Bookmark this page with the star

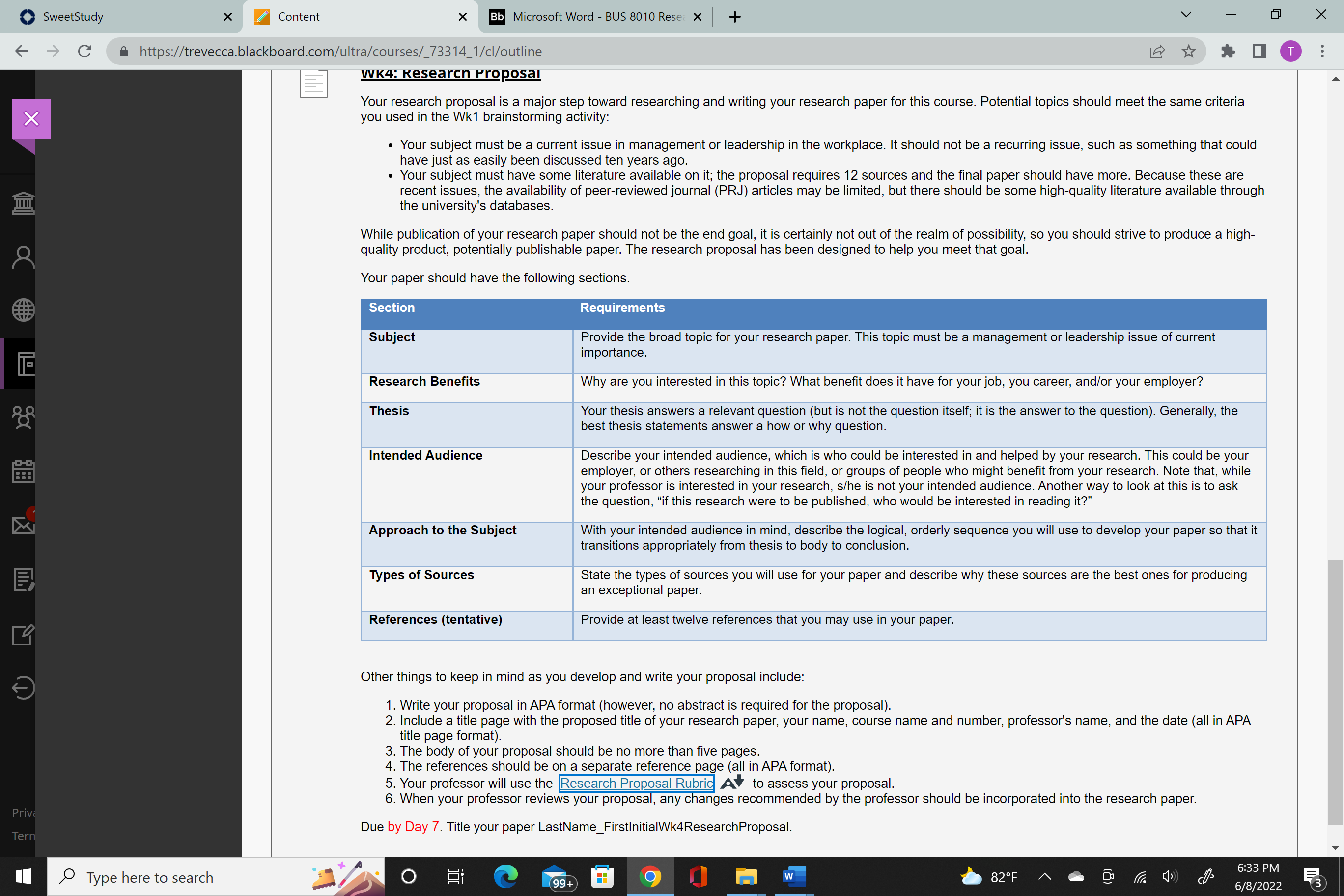1189,52
